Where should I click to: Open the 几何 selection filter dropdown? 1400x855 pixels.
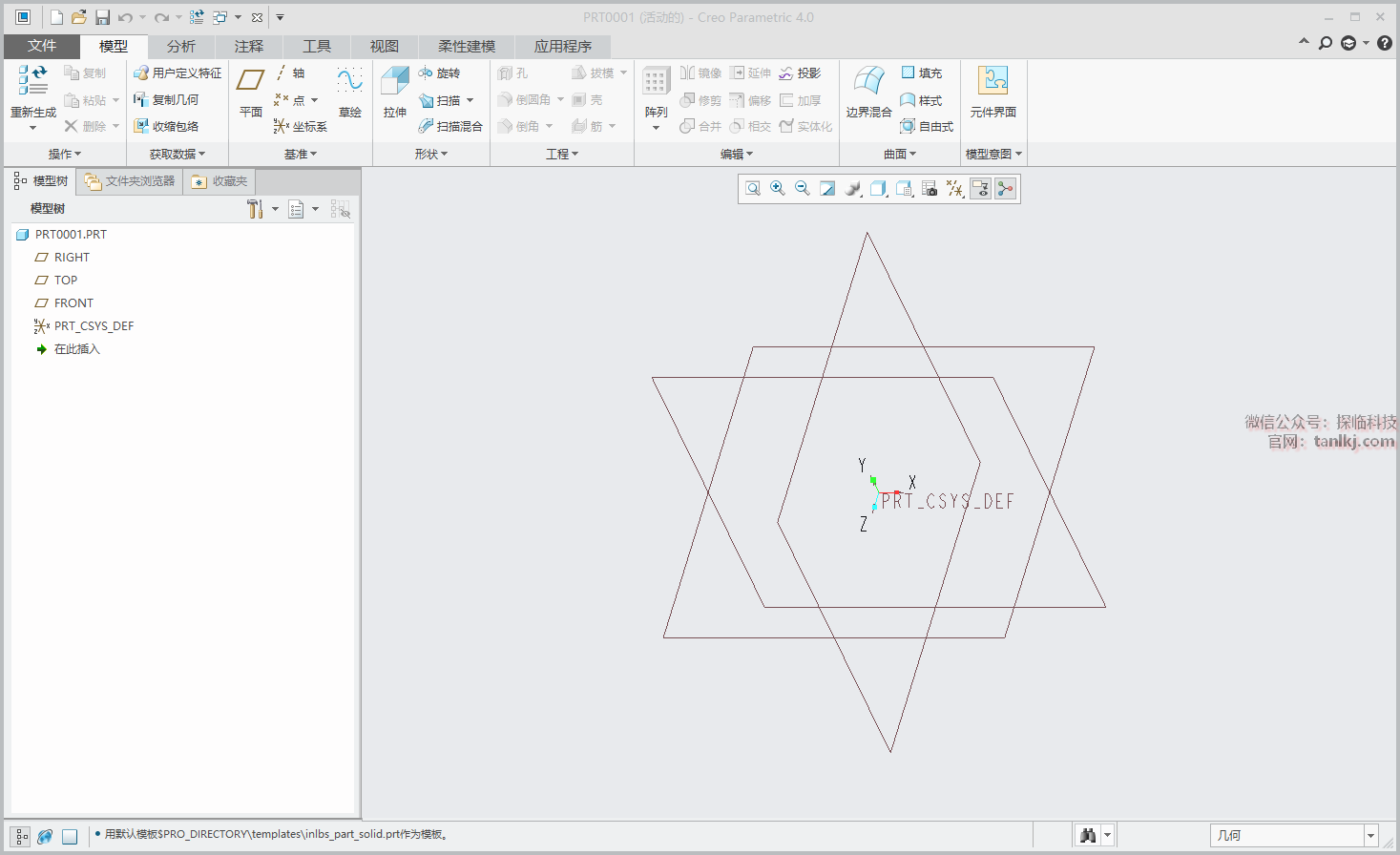click(x=1370, y=836)
